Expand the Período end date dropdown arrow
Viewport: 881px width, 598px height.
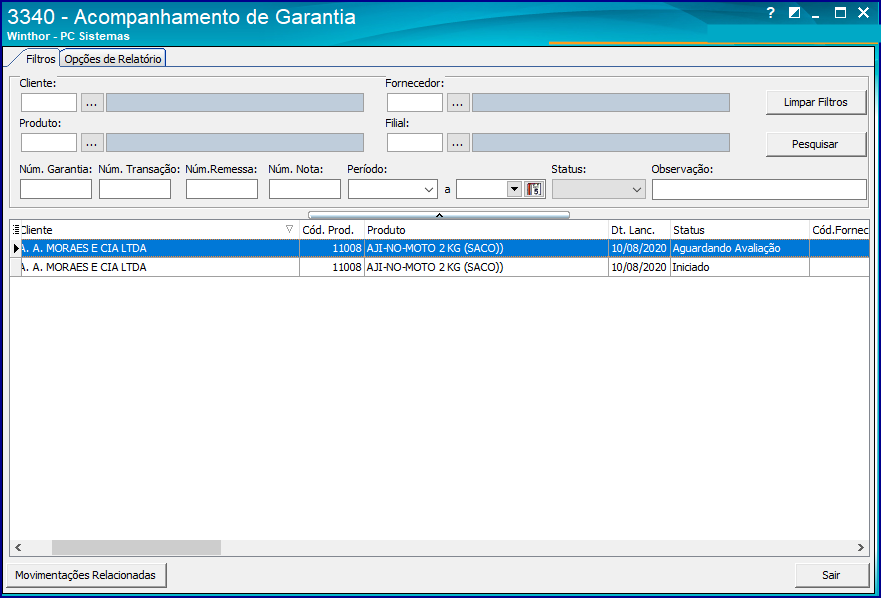click(514, 189)
